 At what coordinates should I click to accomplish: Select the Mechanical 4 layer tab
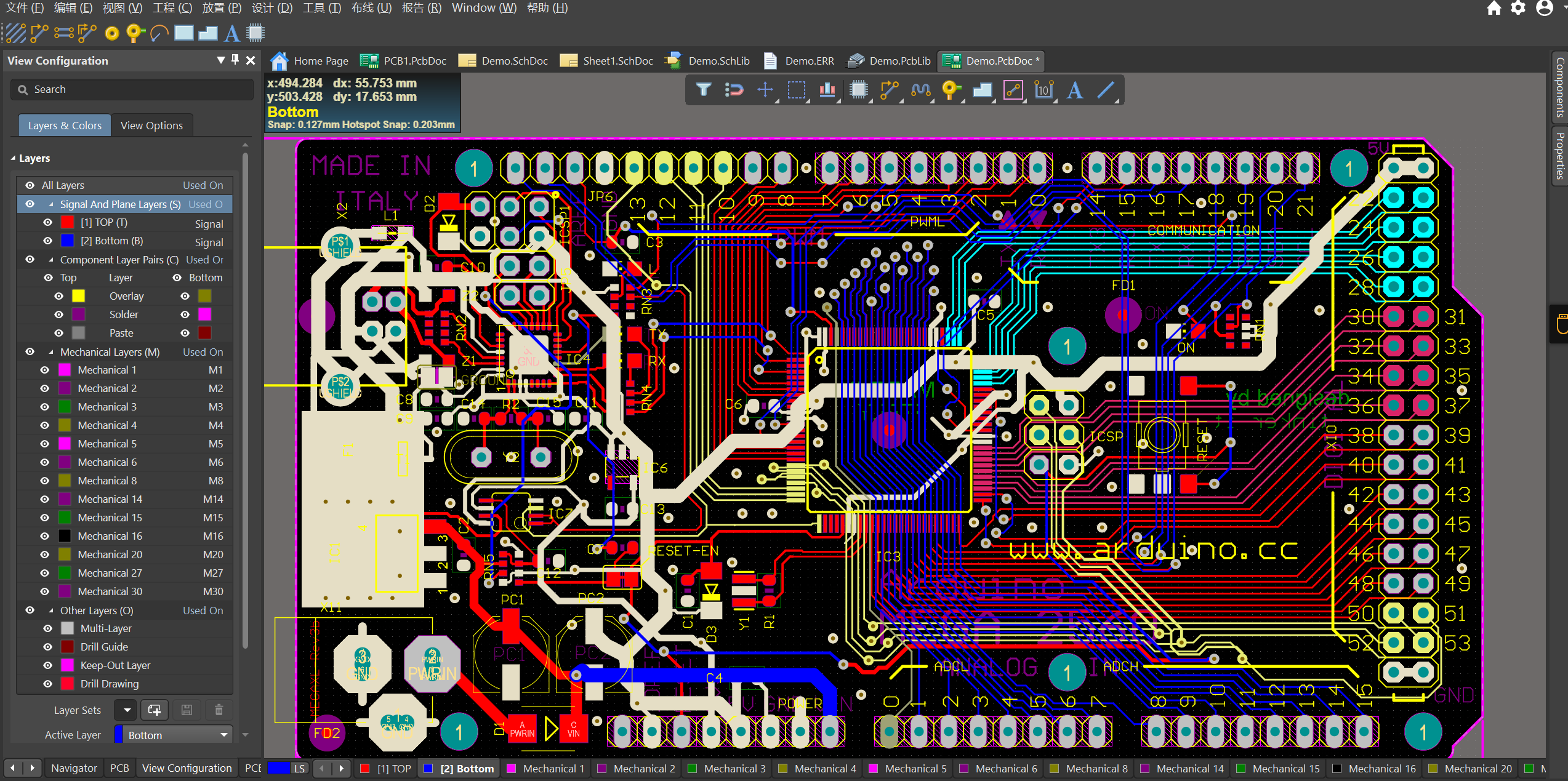[x=818, y=768]
